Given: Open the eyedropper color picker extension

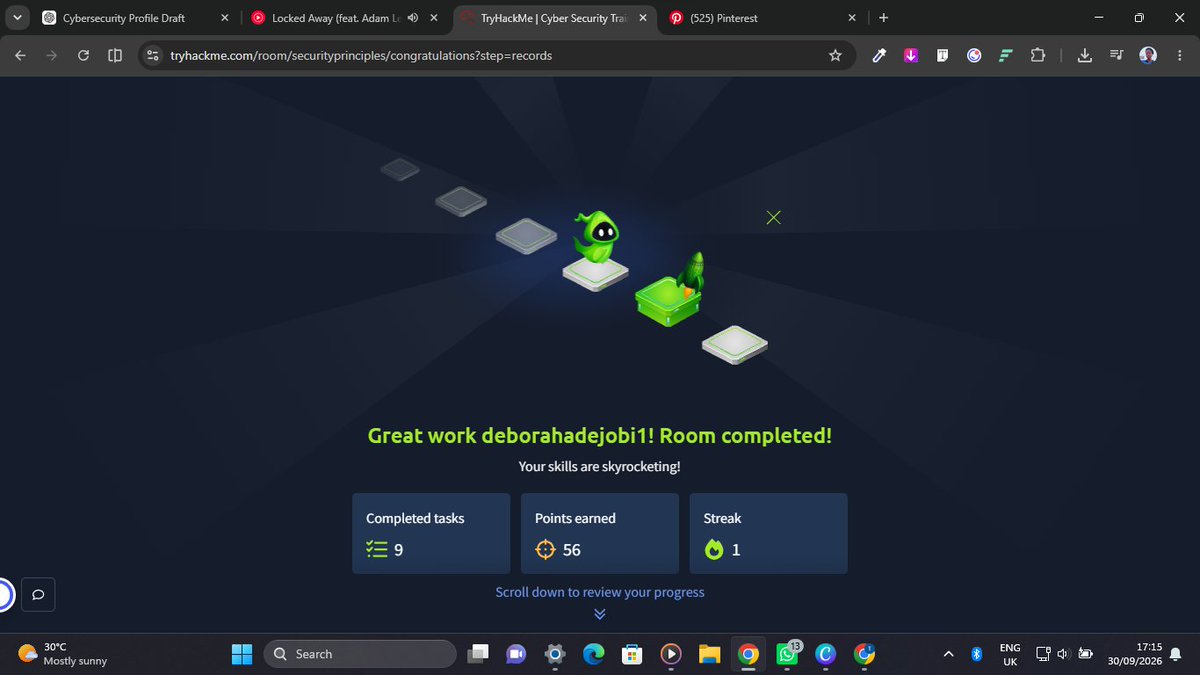Looking at the screenshot, I should click(x=880, y=56).
